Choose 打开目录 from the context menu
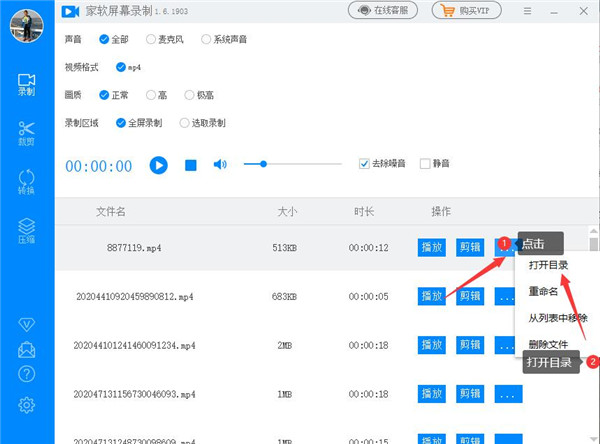Viewport: 600px width, 444px height. 548,265
